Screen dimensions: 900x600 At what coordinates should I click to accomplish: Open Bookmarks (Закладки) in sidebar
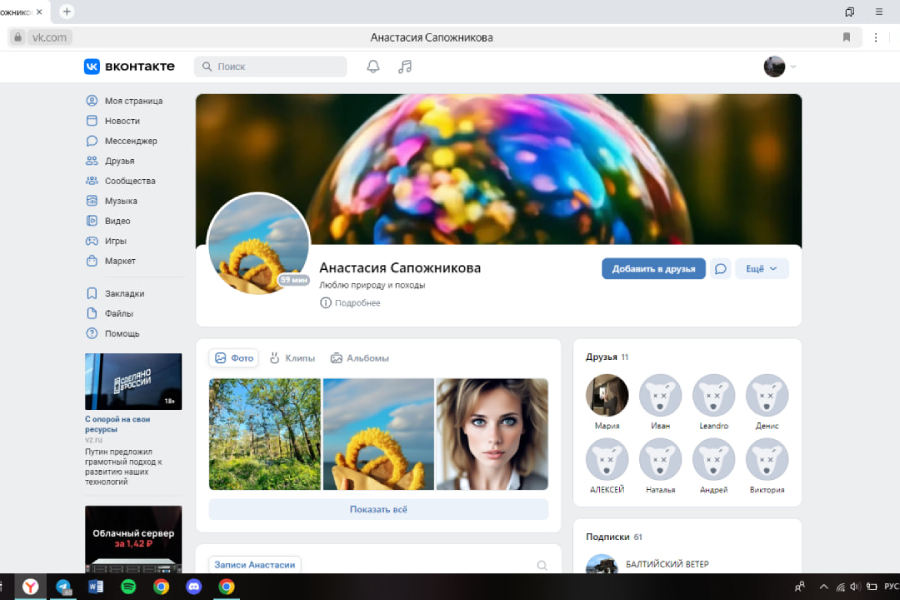pyautogui.click(x=124, y=294)
